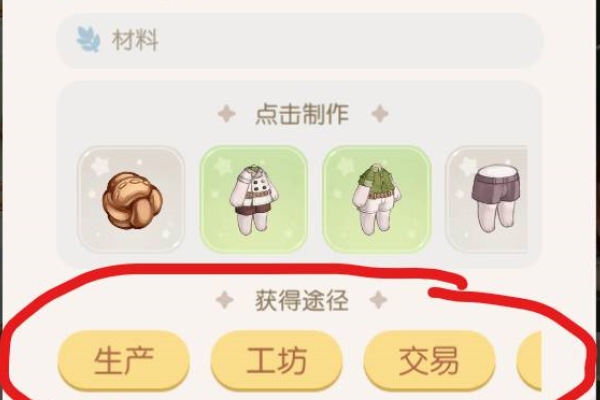Select the 材料 header bar
The height and width of the screenshot is (400, 600).
(300, 41)
